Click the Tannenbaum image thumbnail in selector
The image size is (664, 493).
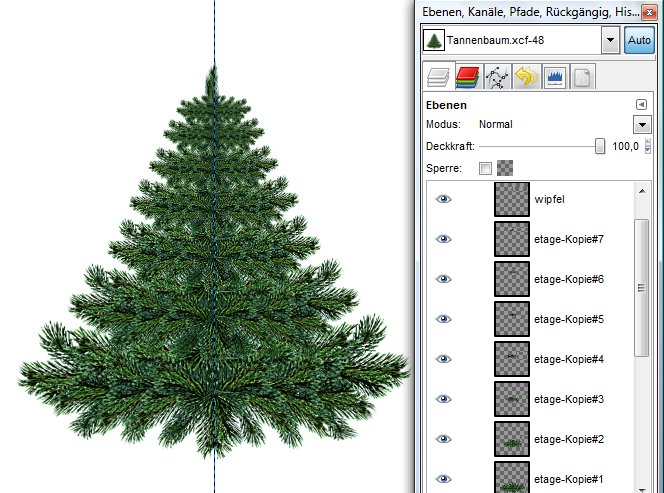pyautogui.click(x=434, y=40)
